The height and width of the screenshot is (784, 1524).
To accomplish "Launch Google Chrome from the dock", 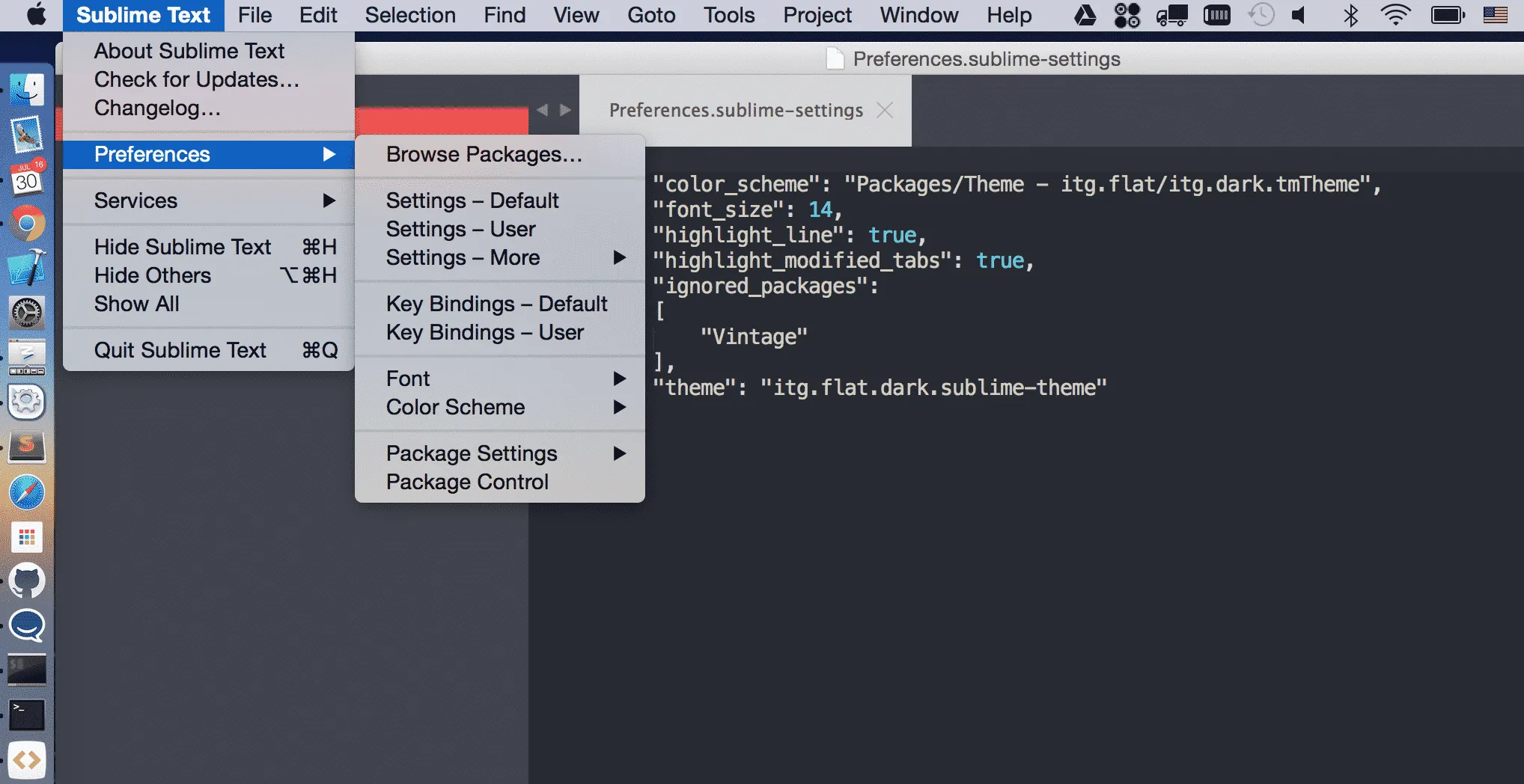I will click(x=27, y=224).
